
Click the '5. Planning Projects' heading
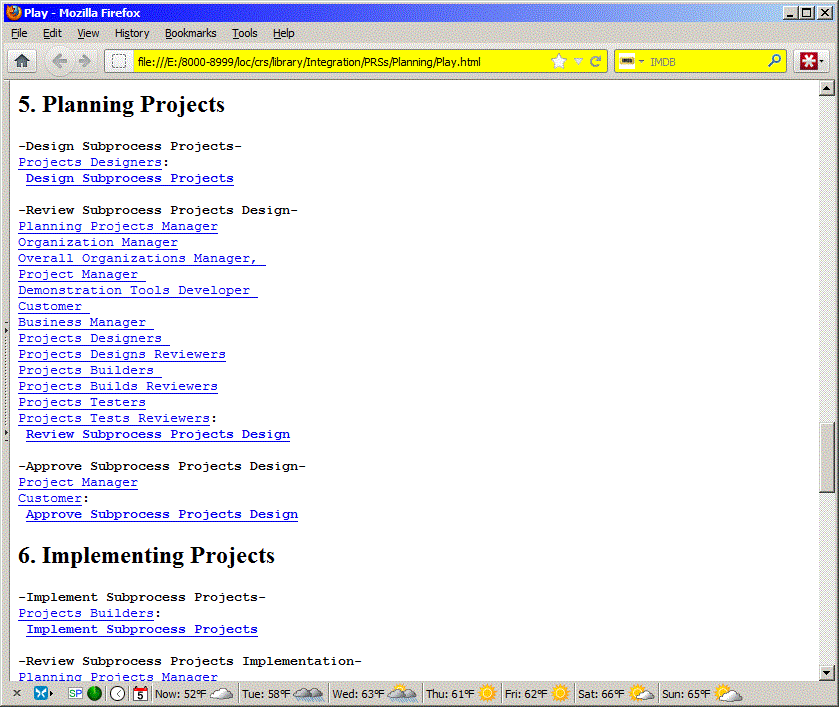click(121, 104)
